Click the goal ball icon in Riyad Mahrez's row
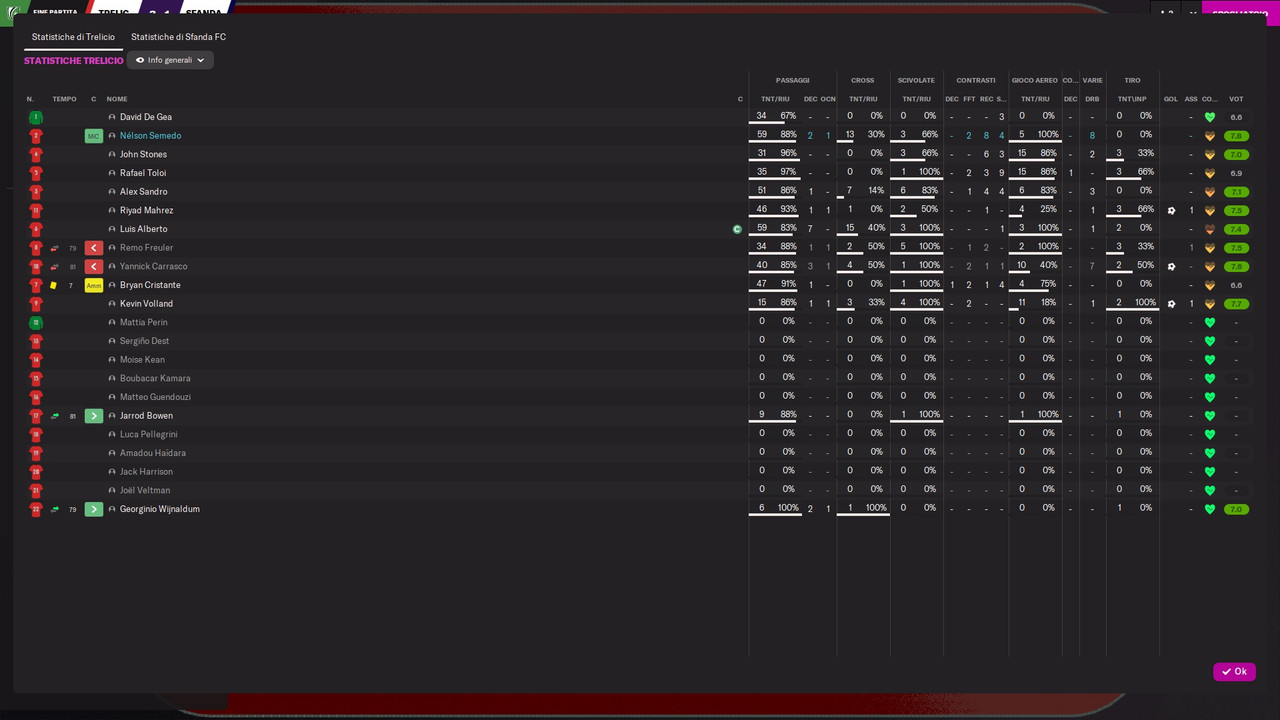This screenshot has height=720, width=1280. [1172, 211]
